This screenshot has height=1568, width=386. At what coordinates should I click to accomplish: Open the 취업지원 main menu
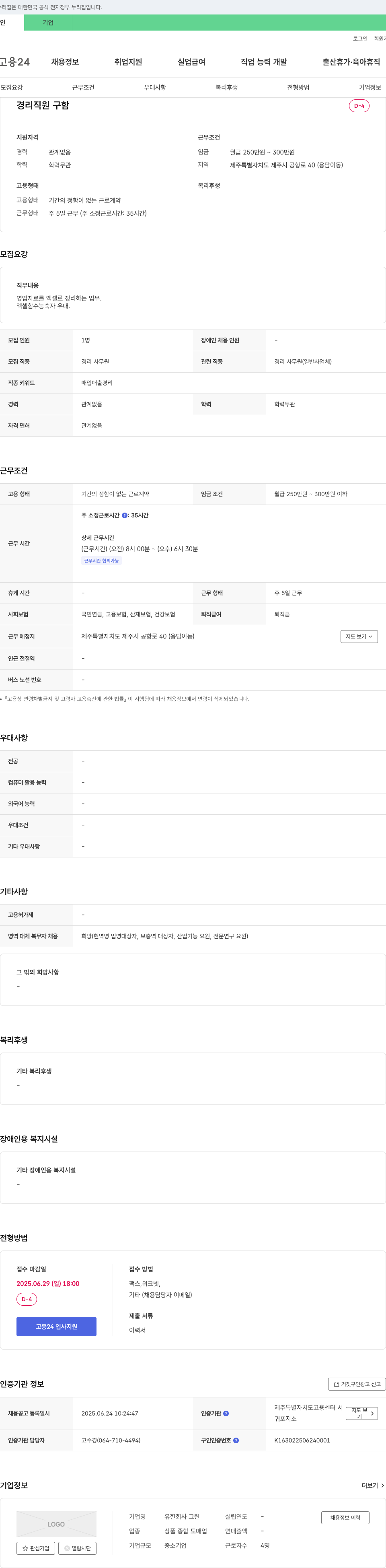tap(128, 62)
